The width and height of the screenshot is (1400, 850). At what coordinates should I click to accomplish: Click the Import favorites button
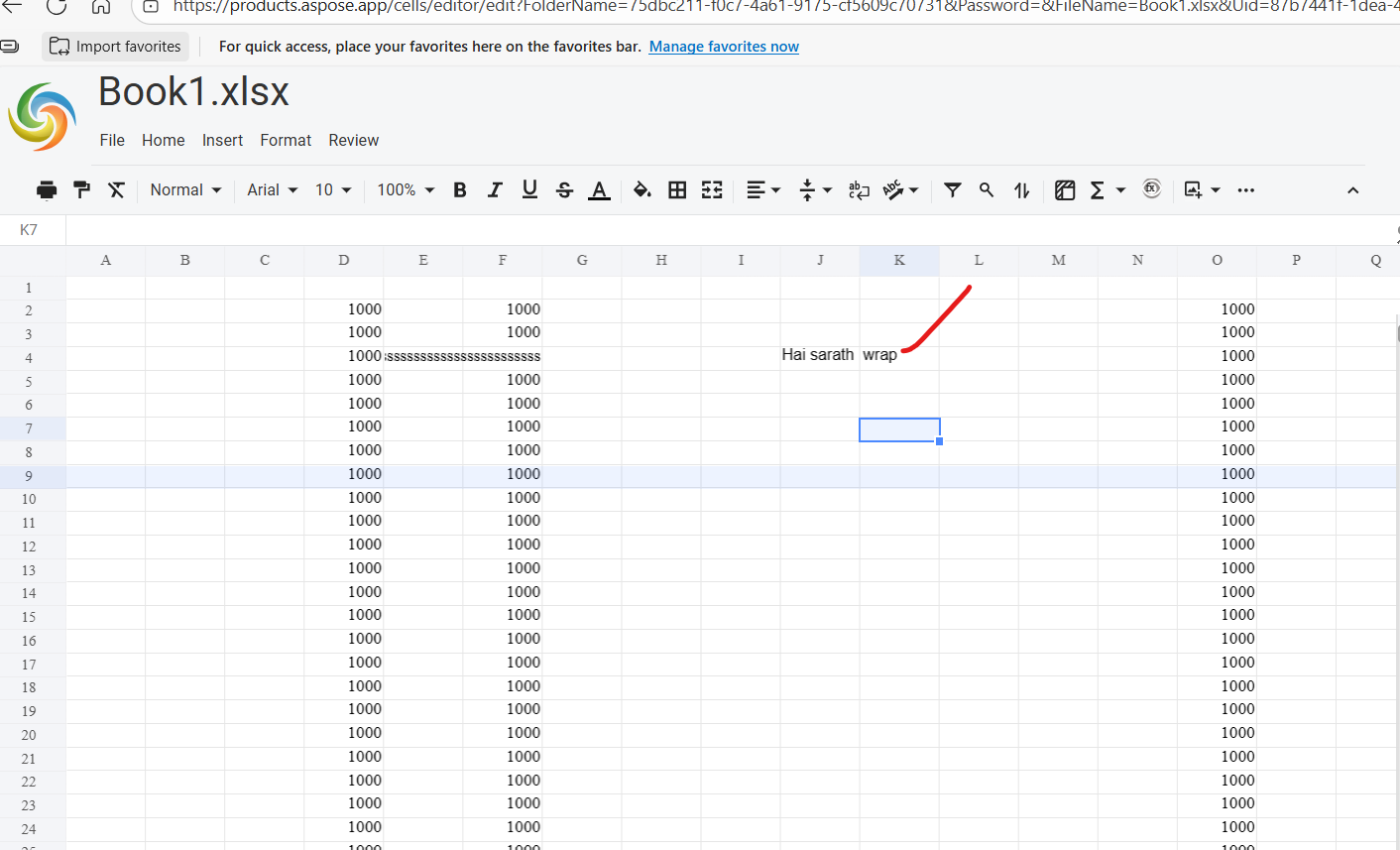click(116, 47)
